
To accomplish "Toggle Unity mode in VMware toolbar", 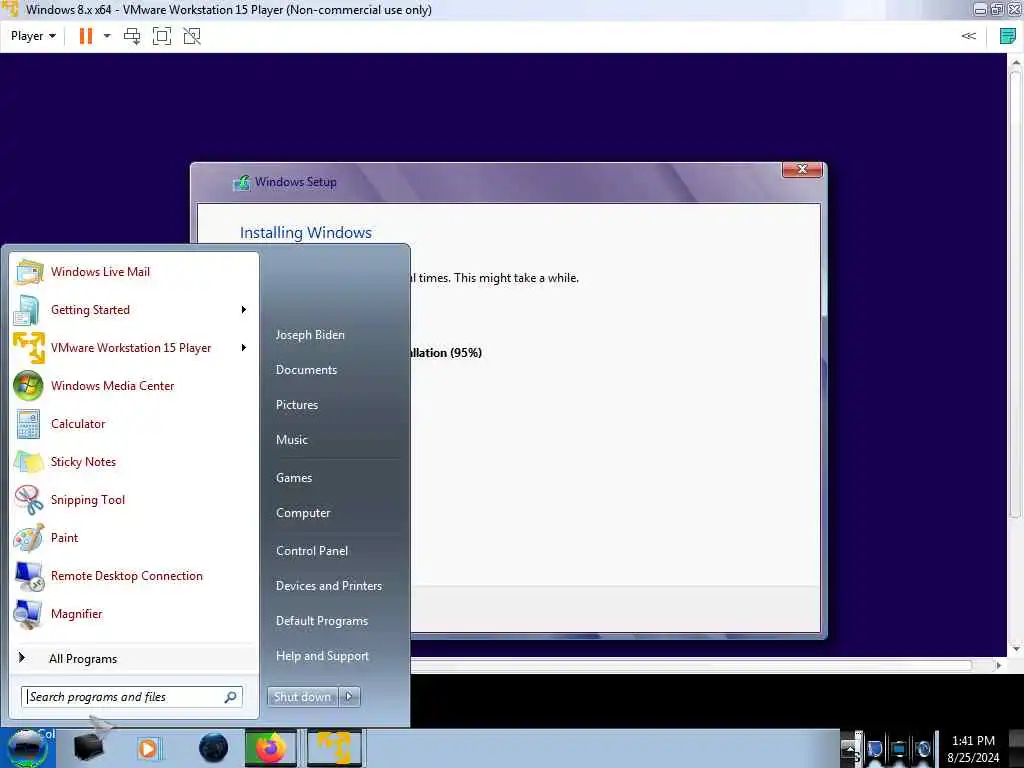I will point(192,36).
